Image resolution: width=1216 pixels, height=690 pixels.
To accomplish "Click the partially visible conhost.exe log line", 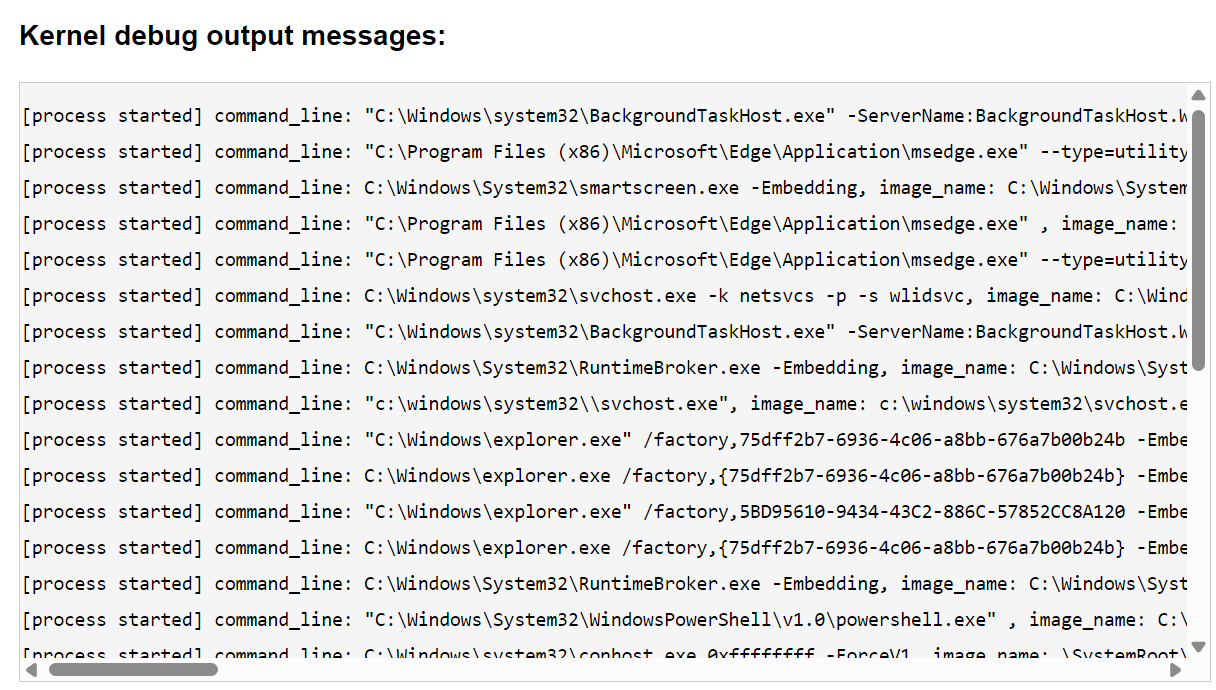I will 600,654.
